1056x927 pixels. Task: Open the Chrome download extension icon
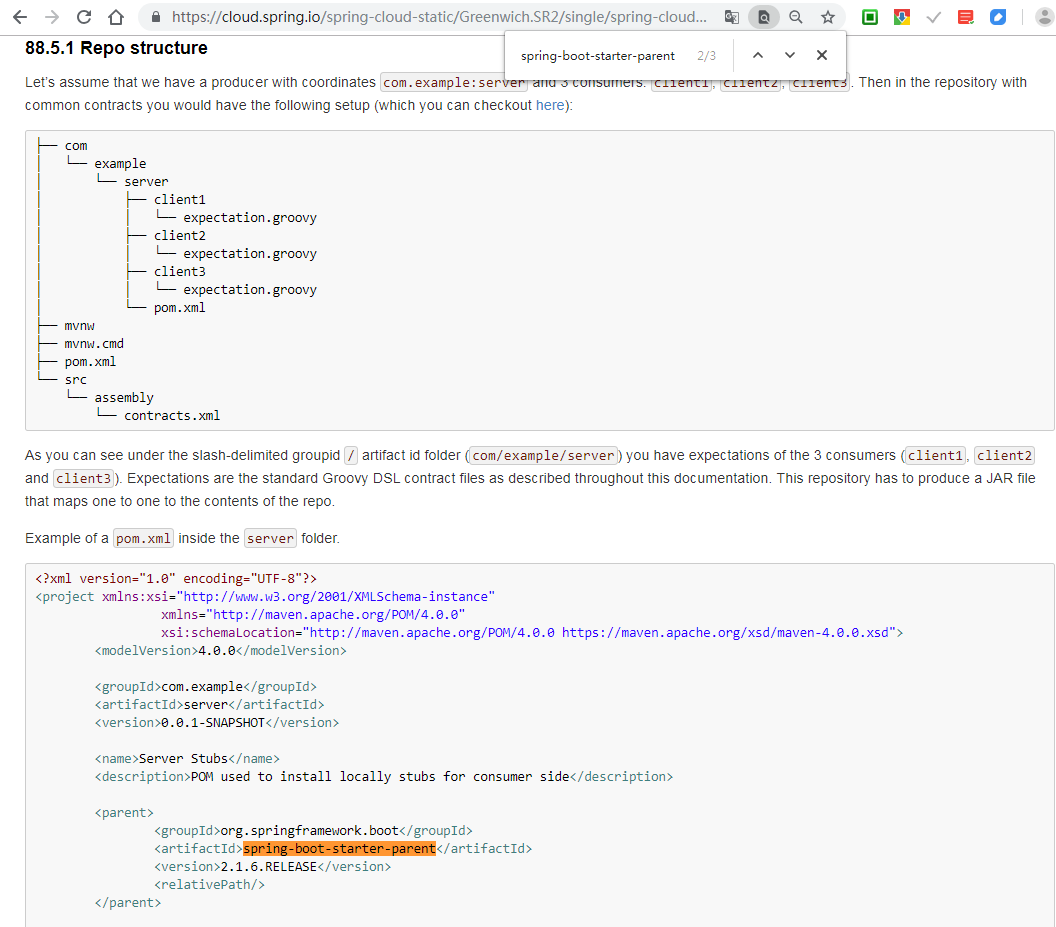point(902,17)
